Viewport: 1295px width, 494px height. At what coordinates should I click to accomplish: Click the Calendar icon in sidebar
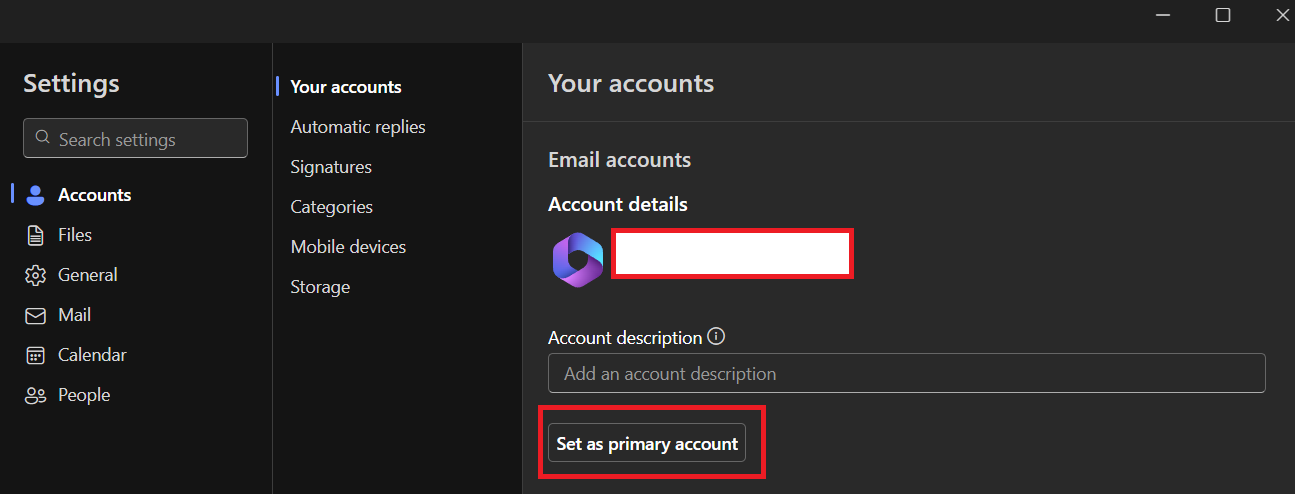[36, 355]
